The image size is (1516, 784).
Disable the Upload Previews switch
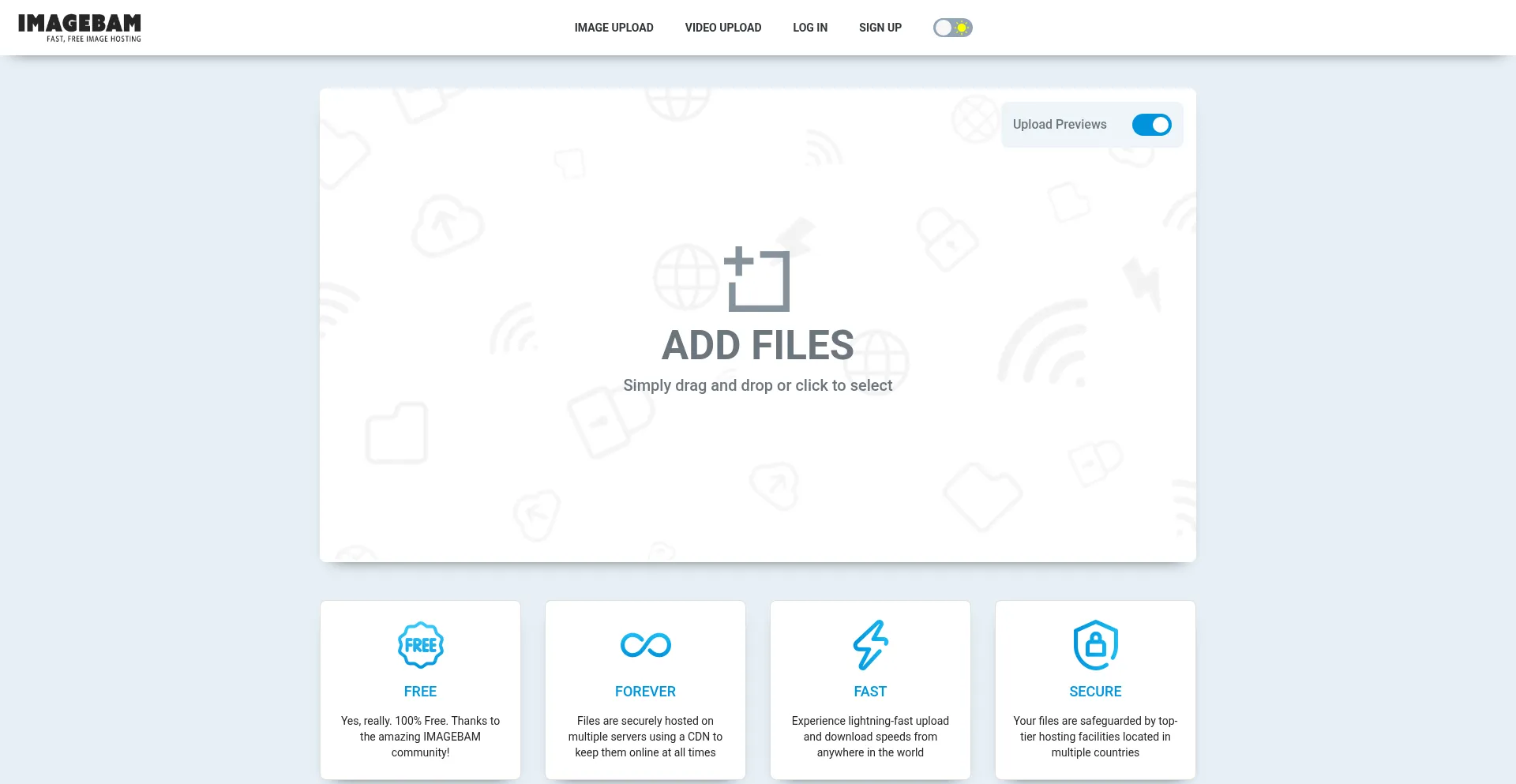(1151, 125)
